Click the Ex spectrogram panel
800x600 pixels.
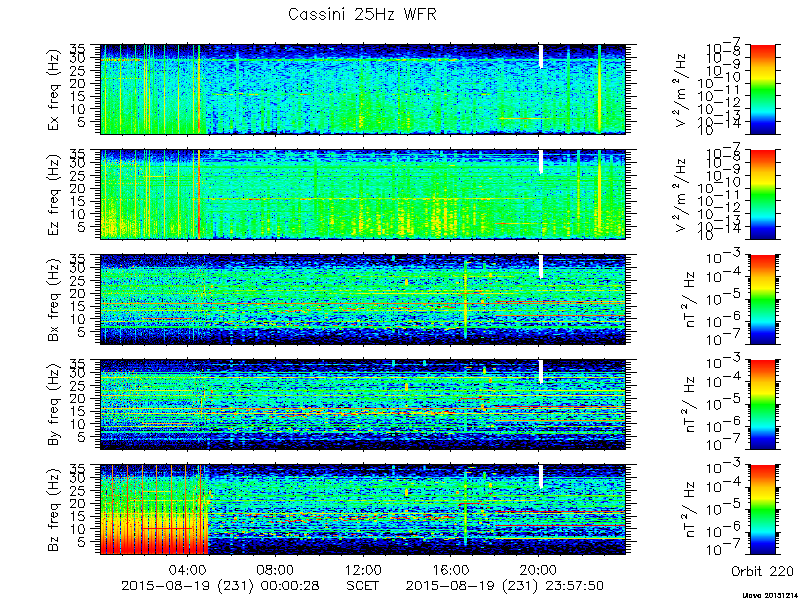(x=363, y=89)
